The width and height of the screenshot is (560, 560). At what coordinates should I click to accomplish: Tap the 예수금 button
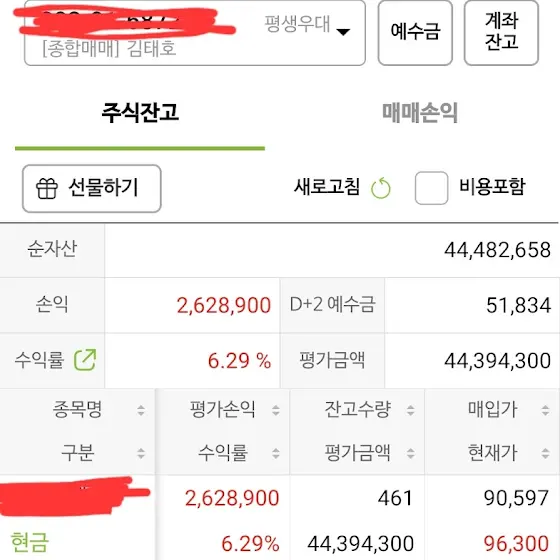pyautogui.click(x=415, y=33)
